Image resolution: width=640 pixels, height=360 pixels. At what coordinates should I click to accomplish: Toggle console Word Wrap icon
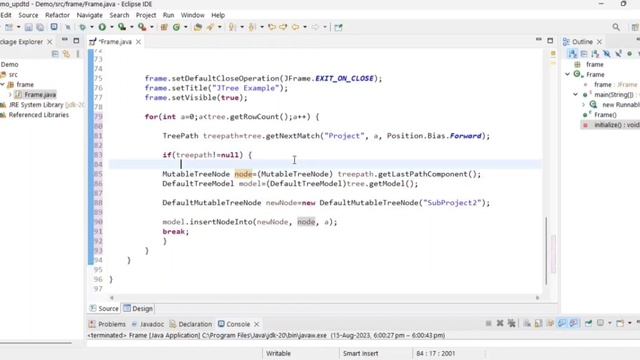coord(550,323)
